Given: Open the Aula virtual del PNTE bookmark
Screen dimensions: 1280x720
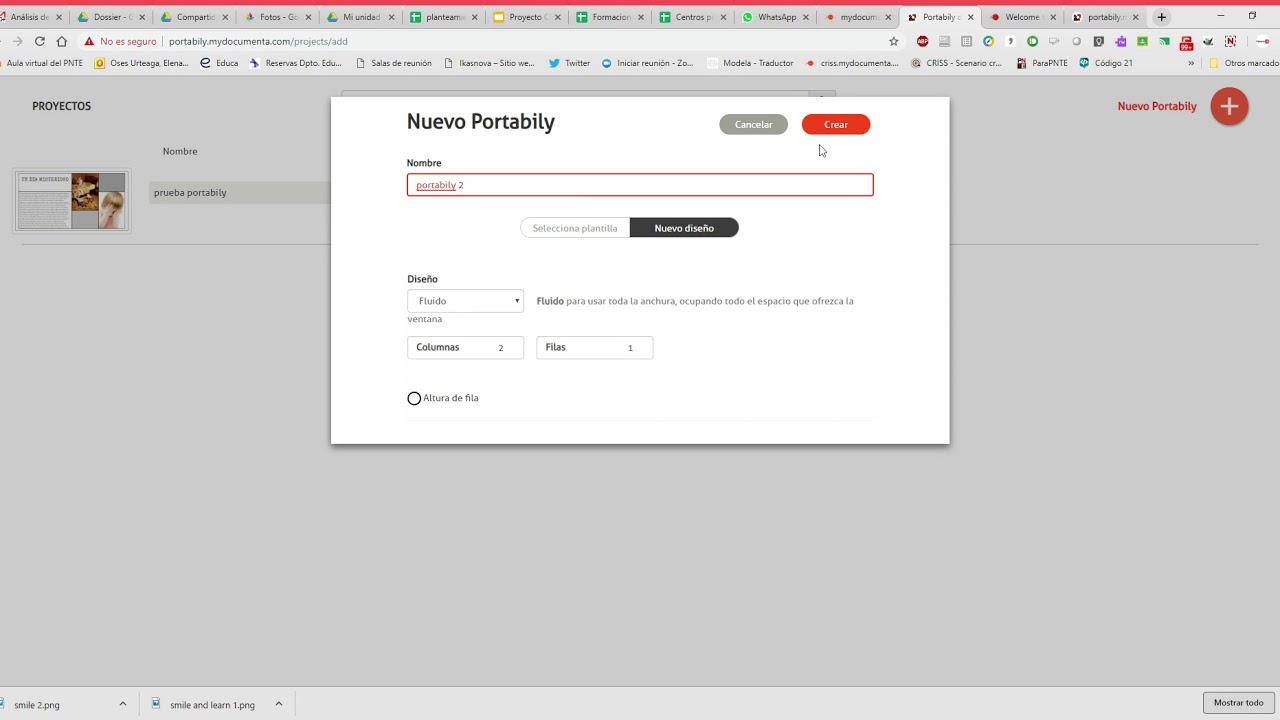Looking at the screenshot, I should 41,63.
